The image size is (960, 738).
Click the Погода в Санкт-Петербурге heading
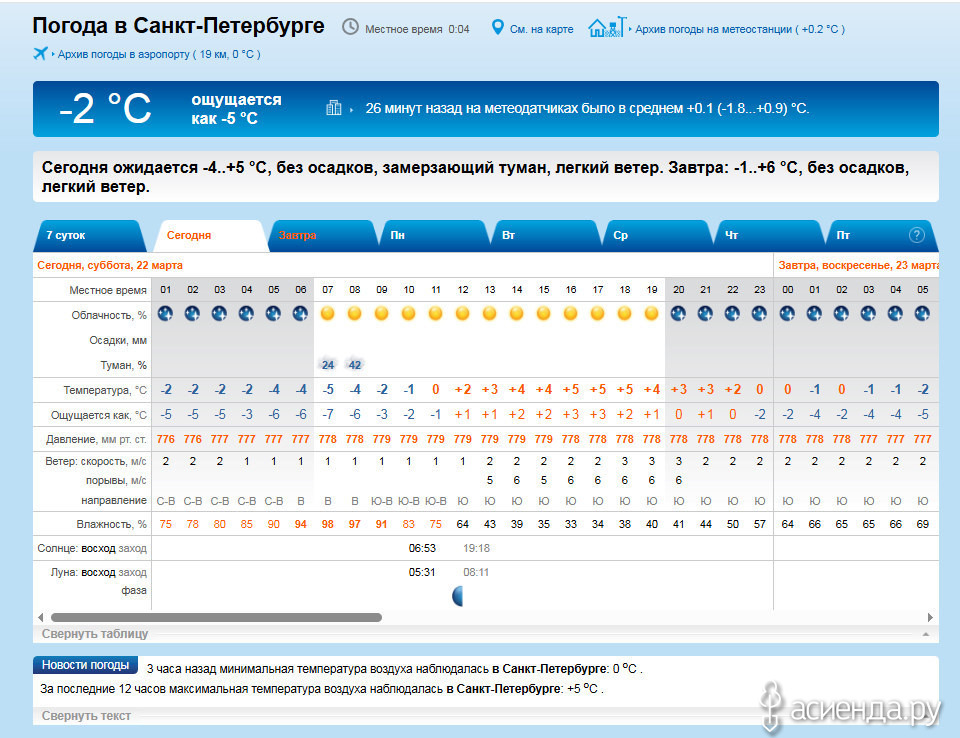178,26
